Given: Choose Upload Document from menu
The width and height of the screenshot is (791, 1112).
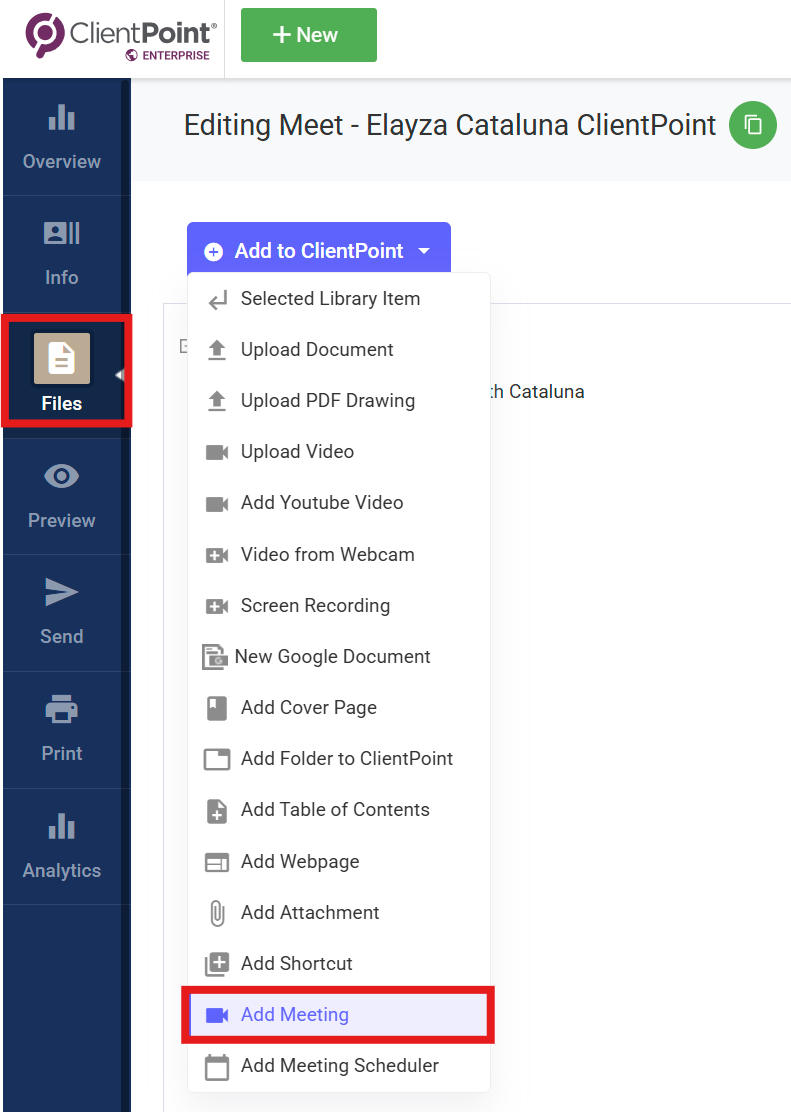Looking at the screenshot, I should (x=338, y=350).
